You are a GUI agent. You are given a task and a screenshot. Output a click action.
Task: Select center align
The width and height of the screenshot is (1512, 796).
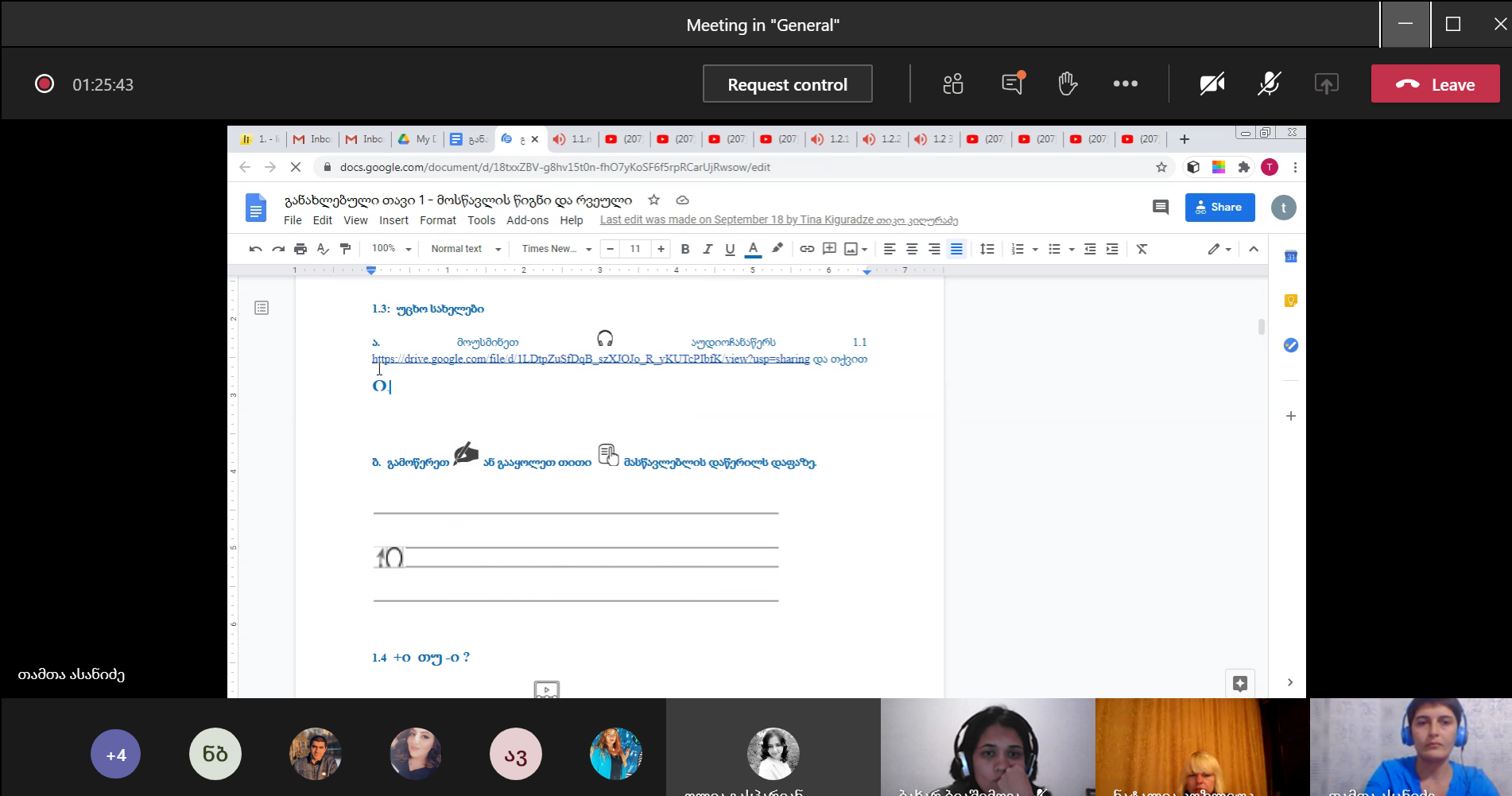[912, 249]
